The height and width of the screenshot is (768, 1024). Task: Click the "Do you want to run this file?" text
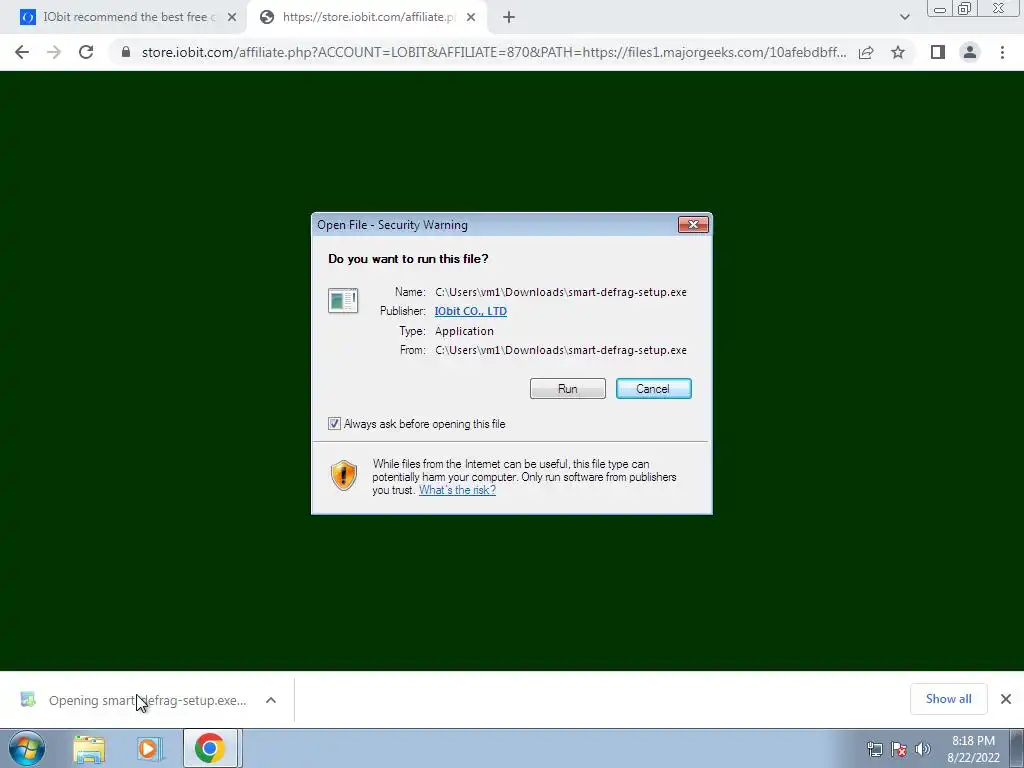tap(408, 259)
